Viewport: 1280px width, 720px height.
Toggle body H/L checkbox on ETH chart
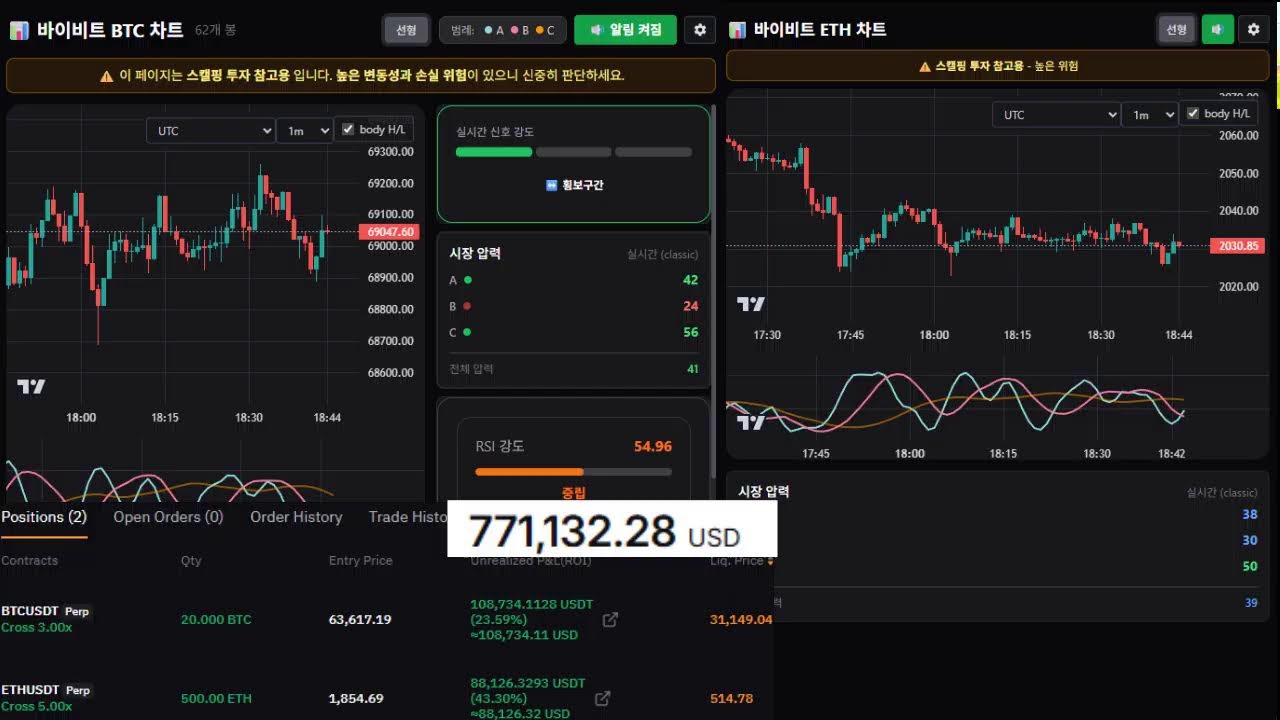tap(1192, 113)
